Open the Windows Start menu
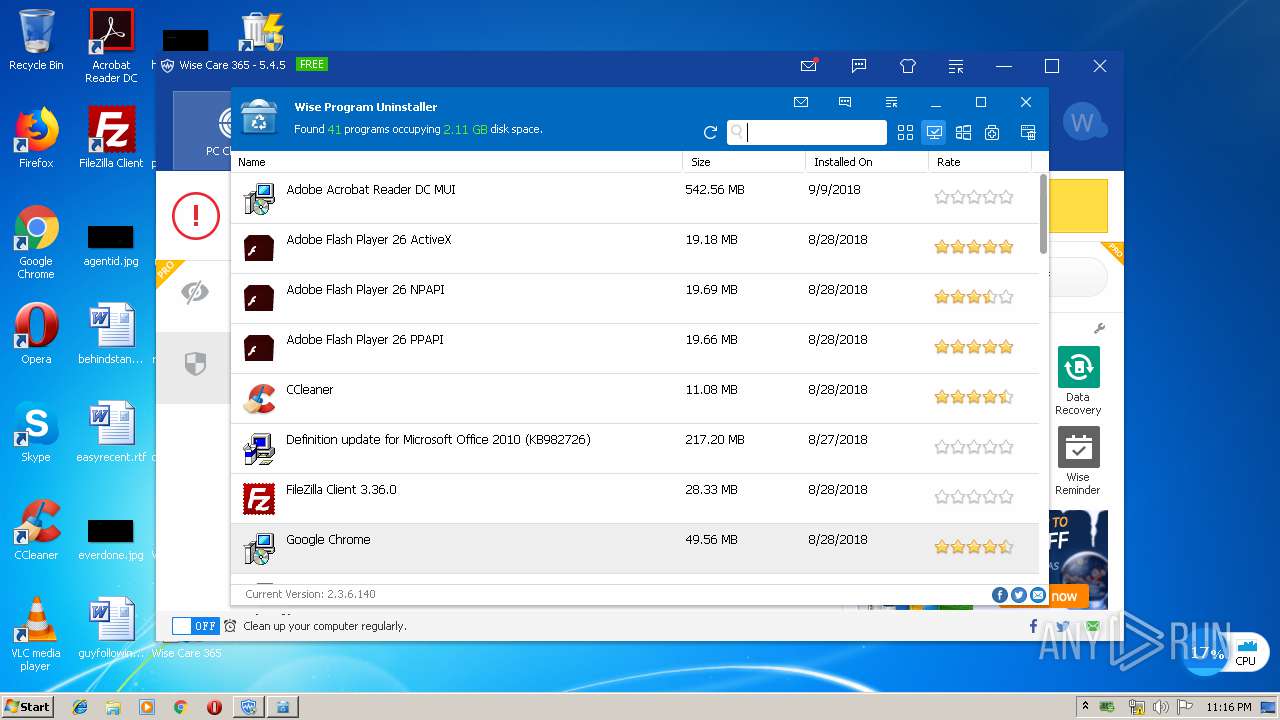The width and height of the screenshot is (1280, 720). (28, 706)
